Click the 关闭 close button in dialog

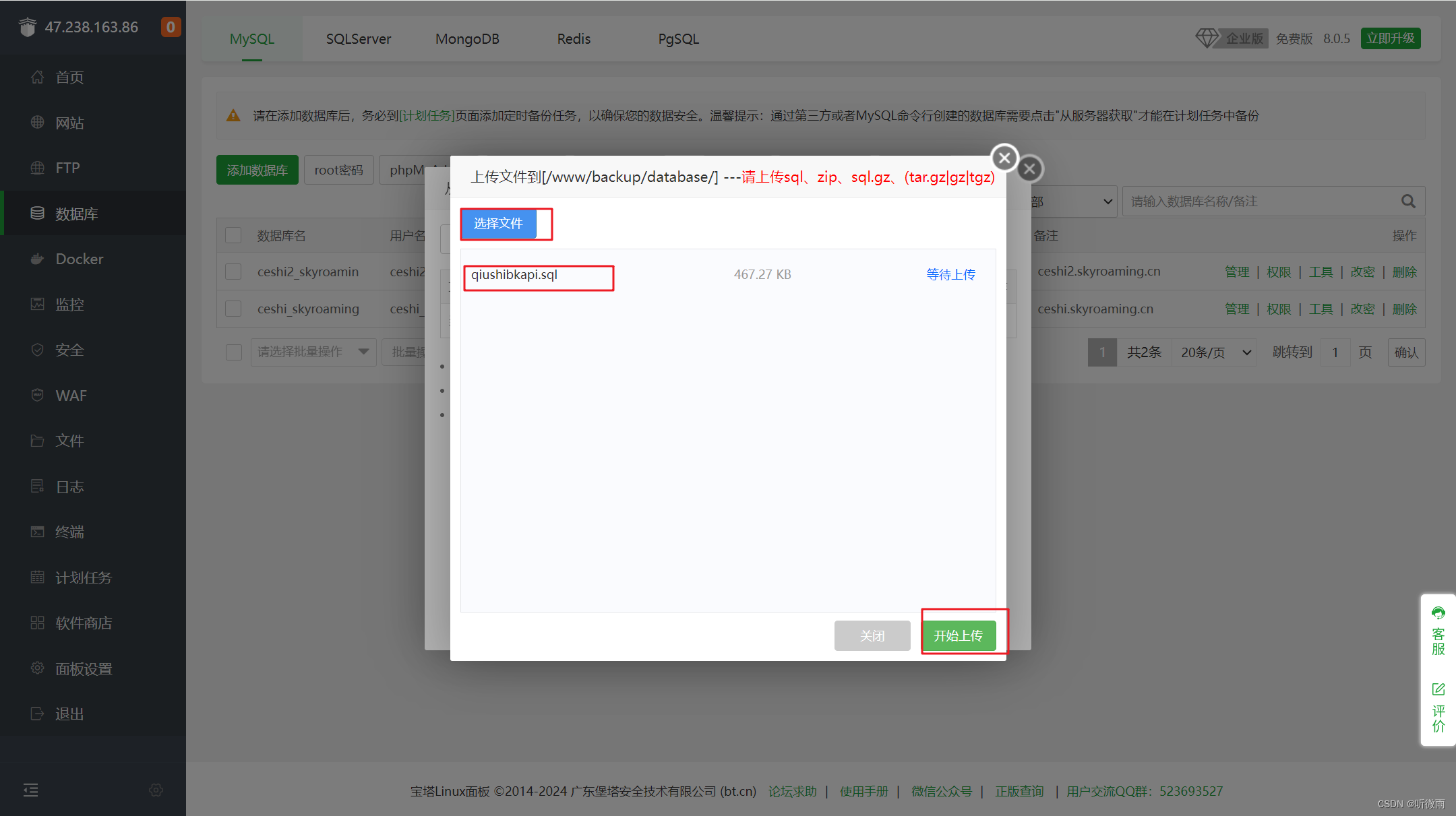pyautogui.click(x=872, y=635)
